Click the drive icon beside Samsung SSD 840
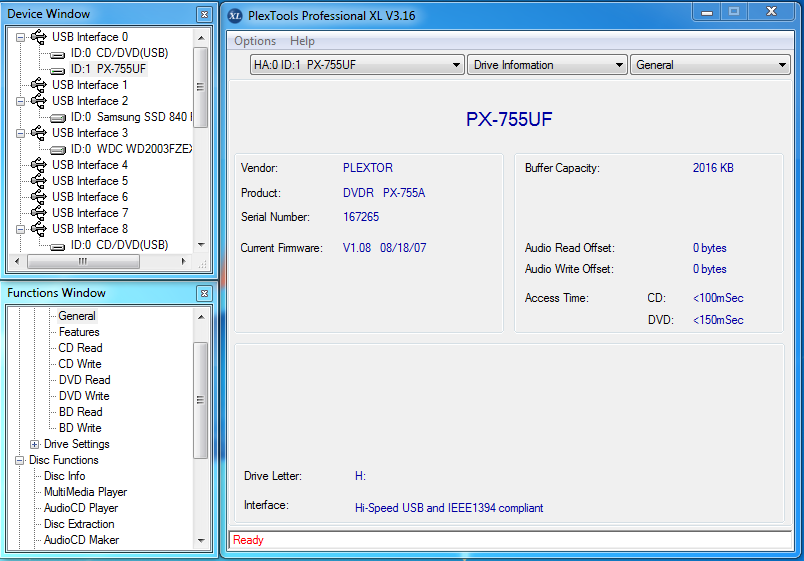Screen dimensions: 804x561 click(x=58, y=118)
